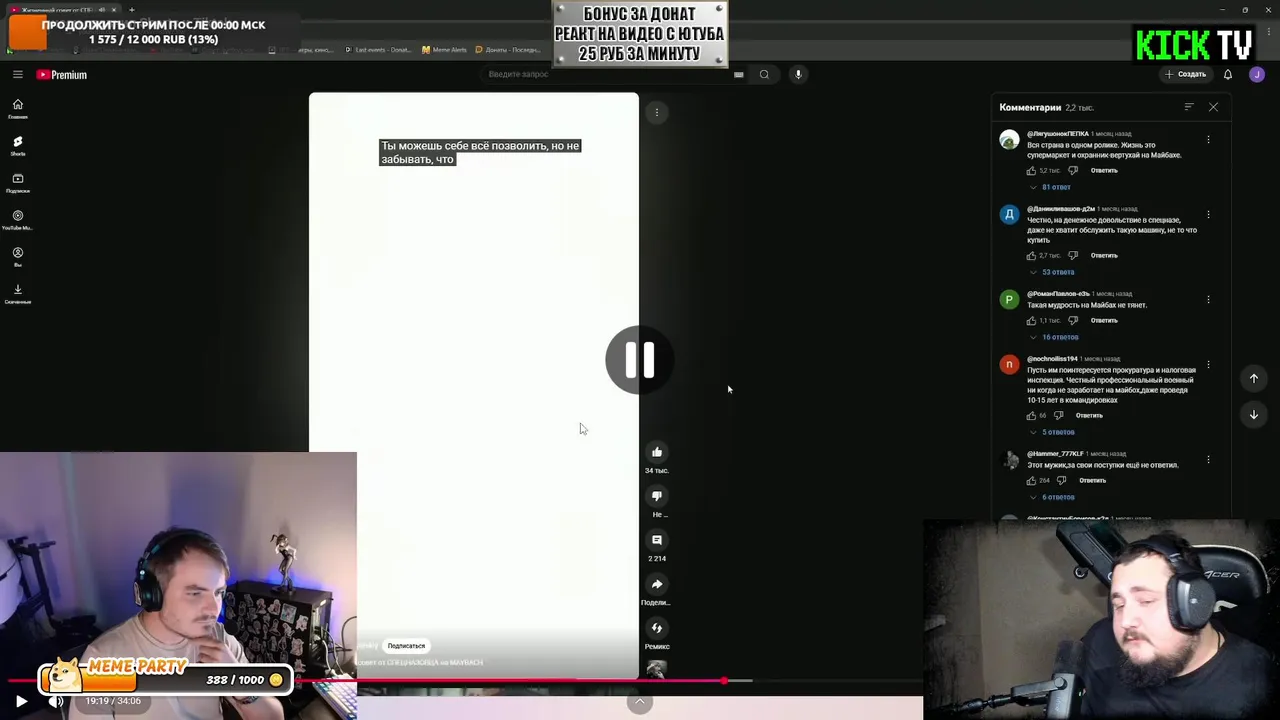Image resolution: width=1280 pixels, height=720 pixels.
Task: Like the Short with 34 тыс. likes
Action: coord(657,452)
